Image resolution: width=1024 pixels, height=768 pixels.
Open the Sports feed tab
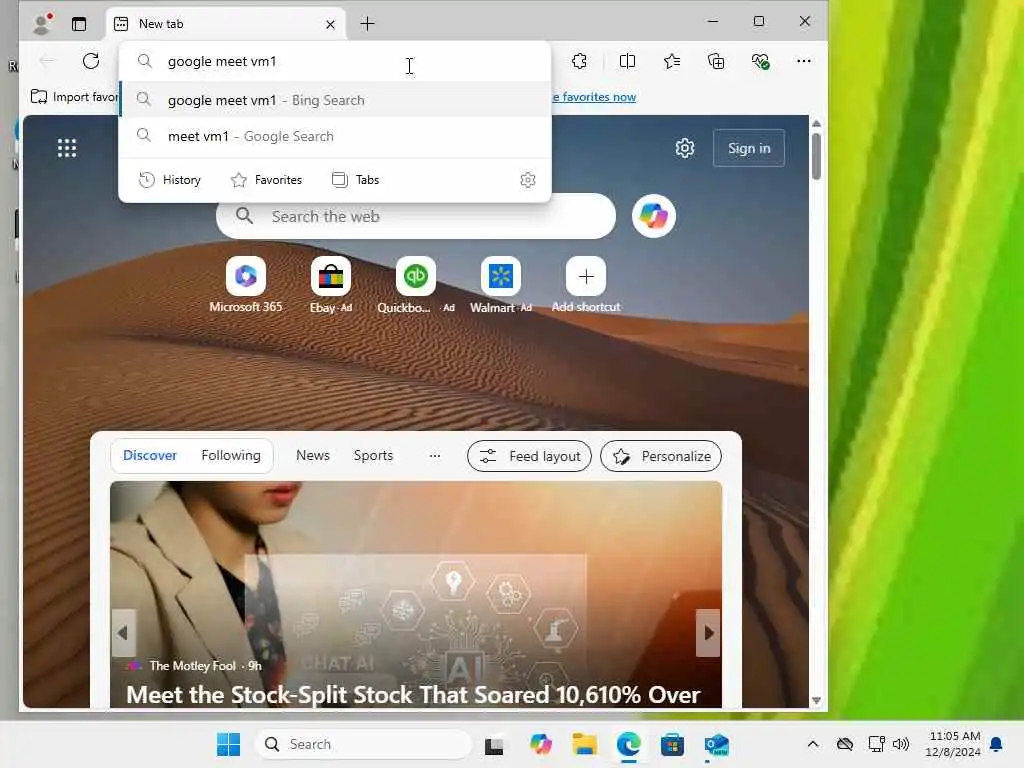(373, 455)
